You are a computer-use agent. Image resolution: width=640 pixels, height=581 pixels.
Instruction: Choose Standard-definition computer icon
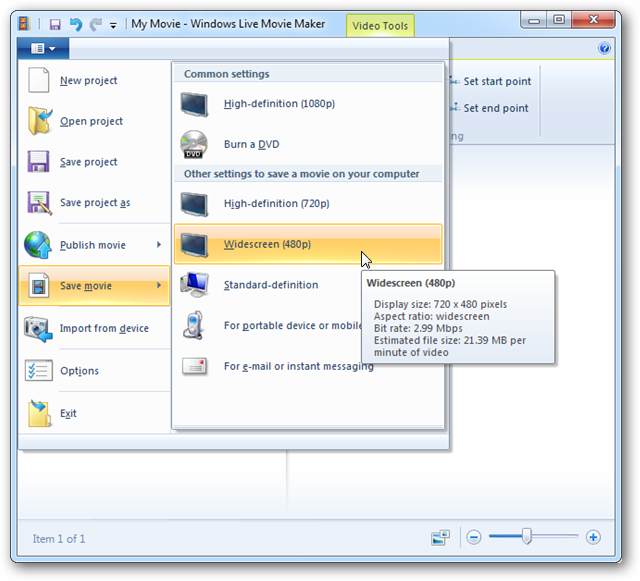195,285
